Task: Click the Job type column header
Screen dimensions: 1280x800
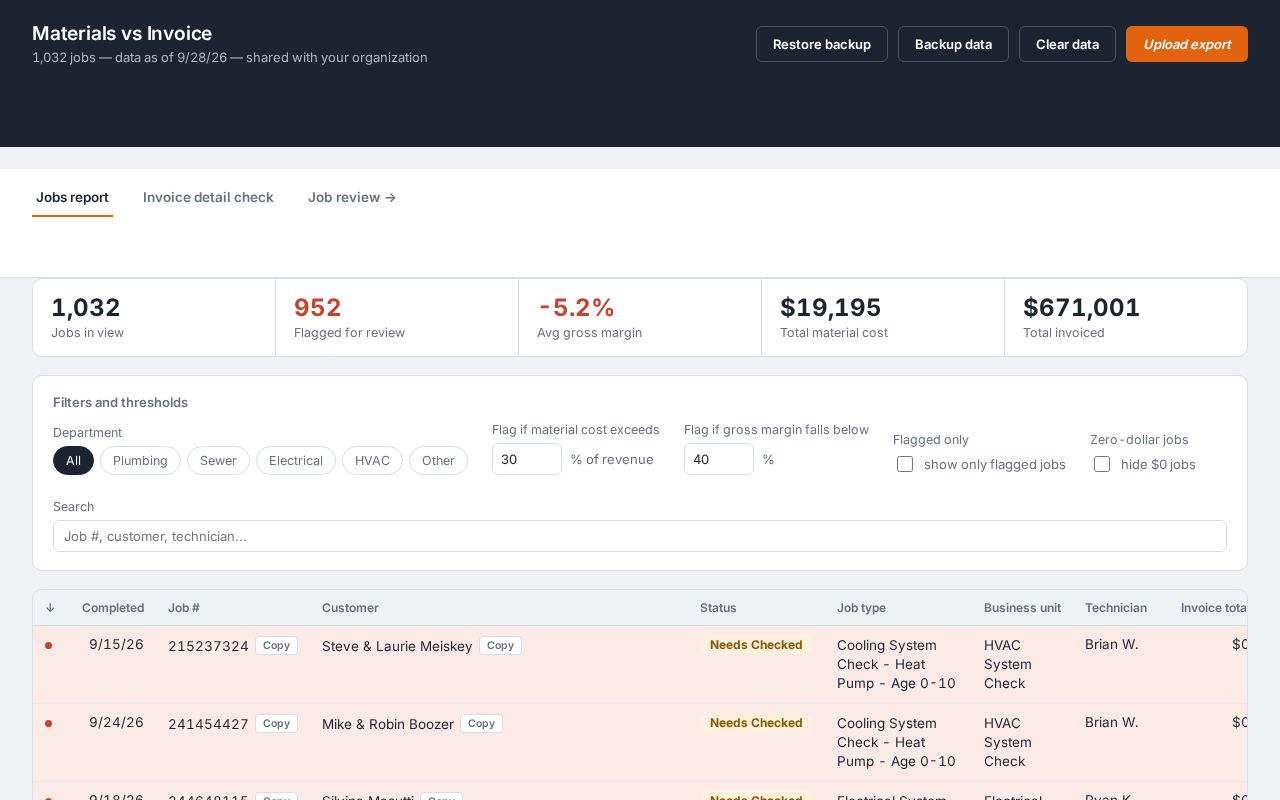Action: (x=861, y=608)
